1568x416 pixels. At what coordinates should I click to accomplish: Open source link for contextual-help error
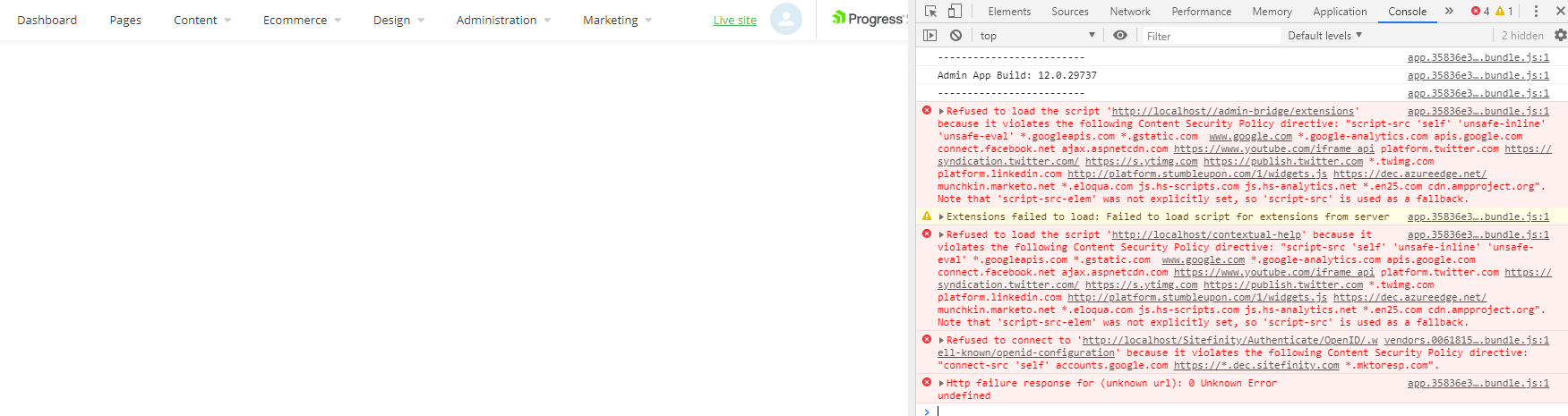click(1478, 235)
